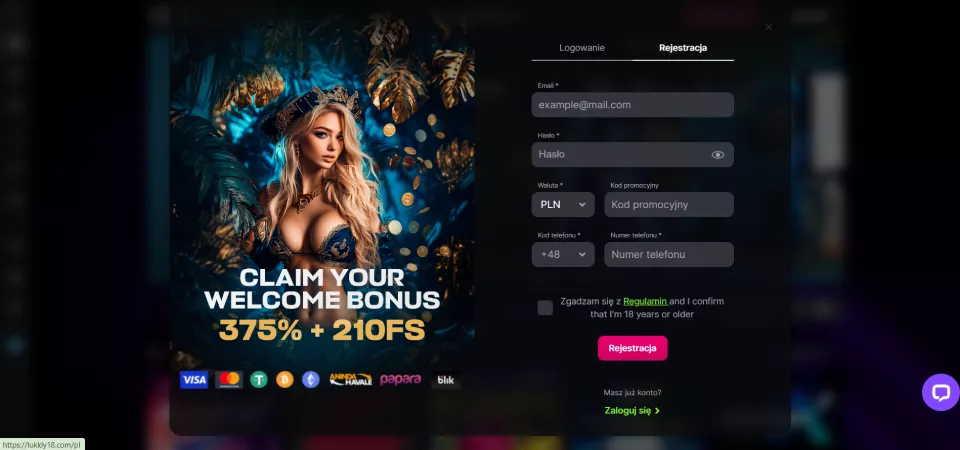
Task: Check the Regulamin agreement checkbox
Action: click(545, 307)
